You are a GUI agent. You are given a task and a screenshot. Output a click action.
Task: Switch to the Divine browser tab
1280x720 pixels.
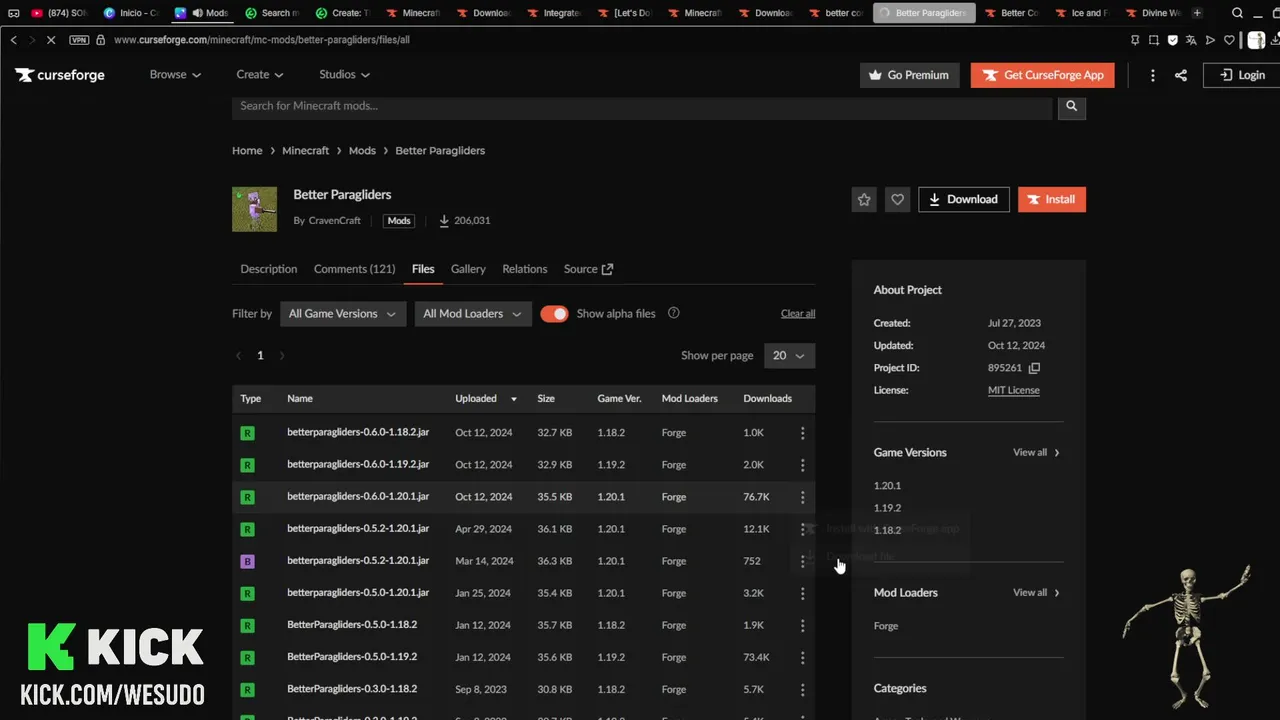1152,13
